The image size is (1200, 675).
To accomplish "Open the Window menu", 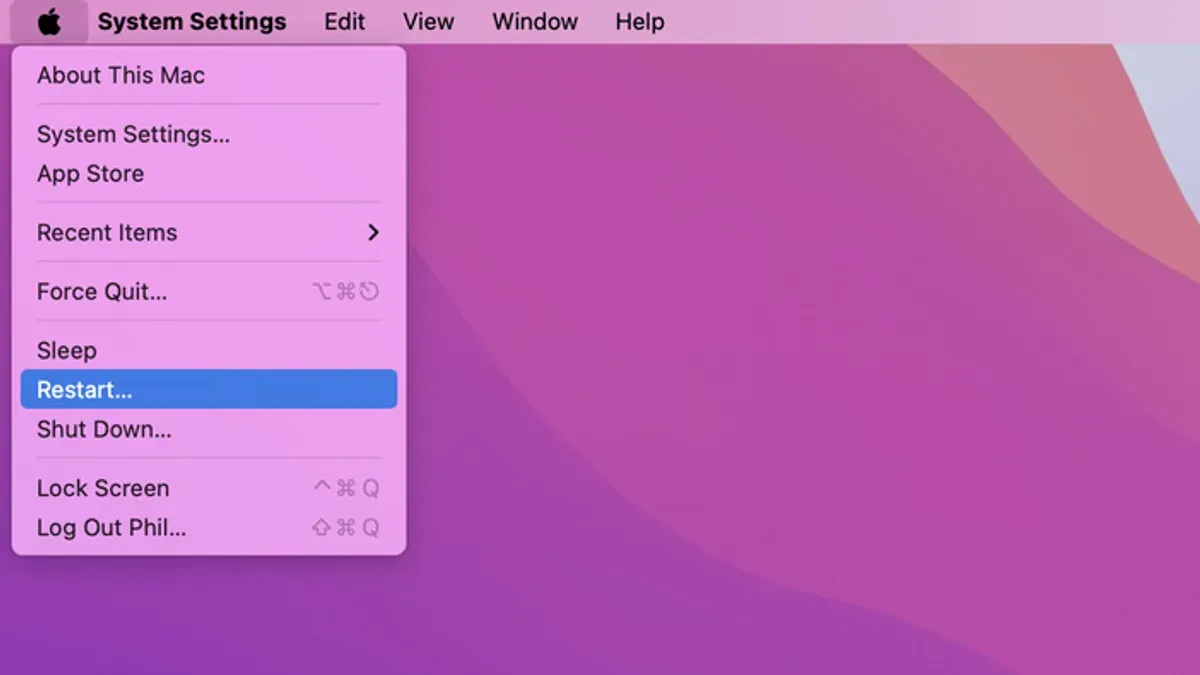I will pos(535,22).
